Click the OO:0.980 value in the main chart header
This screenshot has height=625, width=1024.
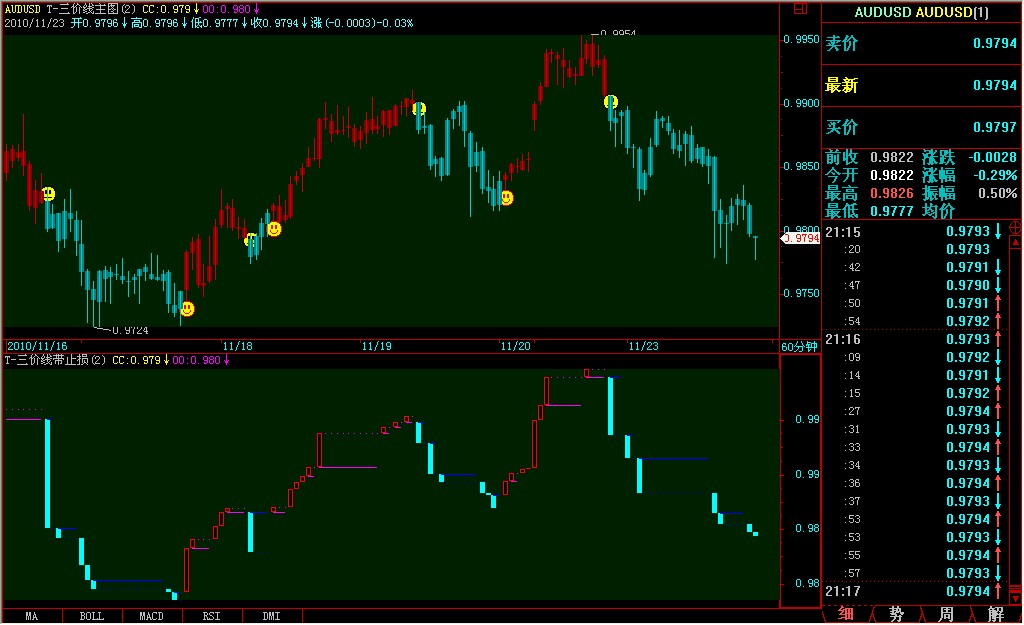(x=226, y=9)
